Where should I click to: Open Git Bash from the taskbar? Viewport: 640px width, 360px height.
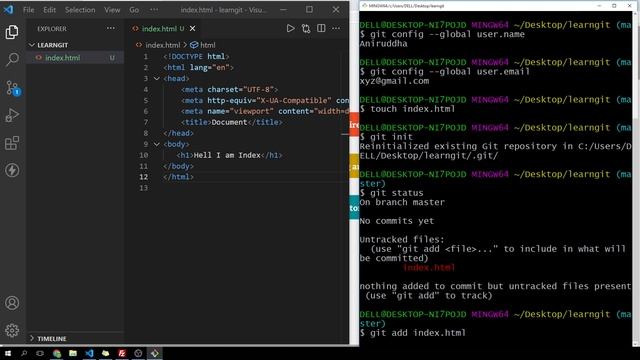[x=155, y=353]
